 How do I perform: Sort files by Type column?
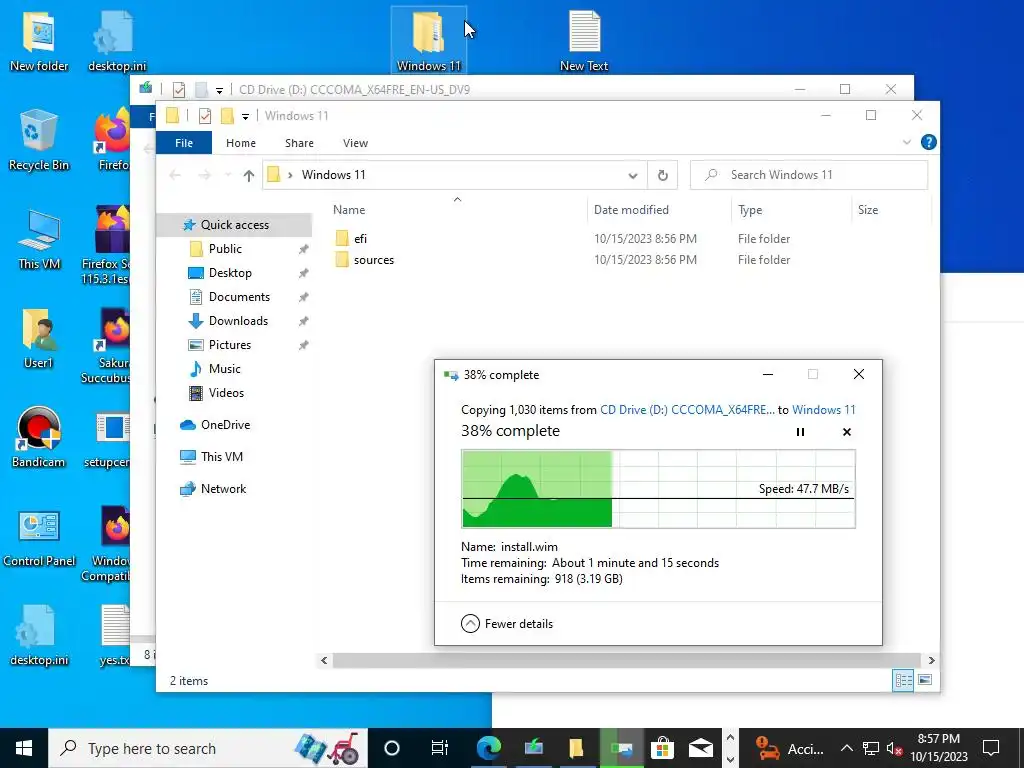point(750,210)
